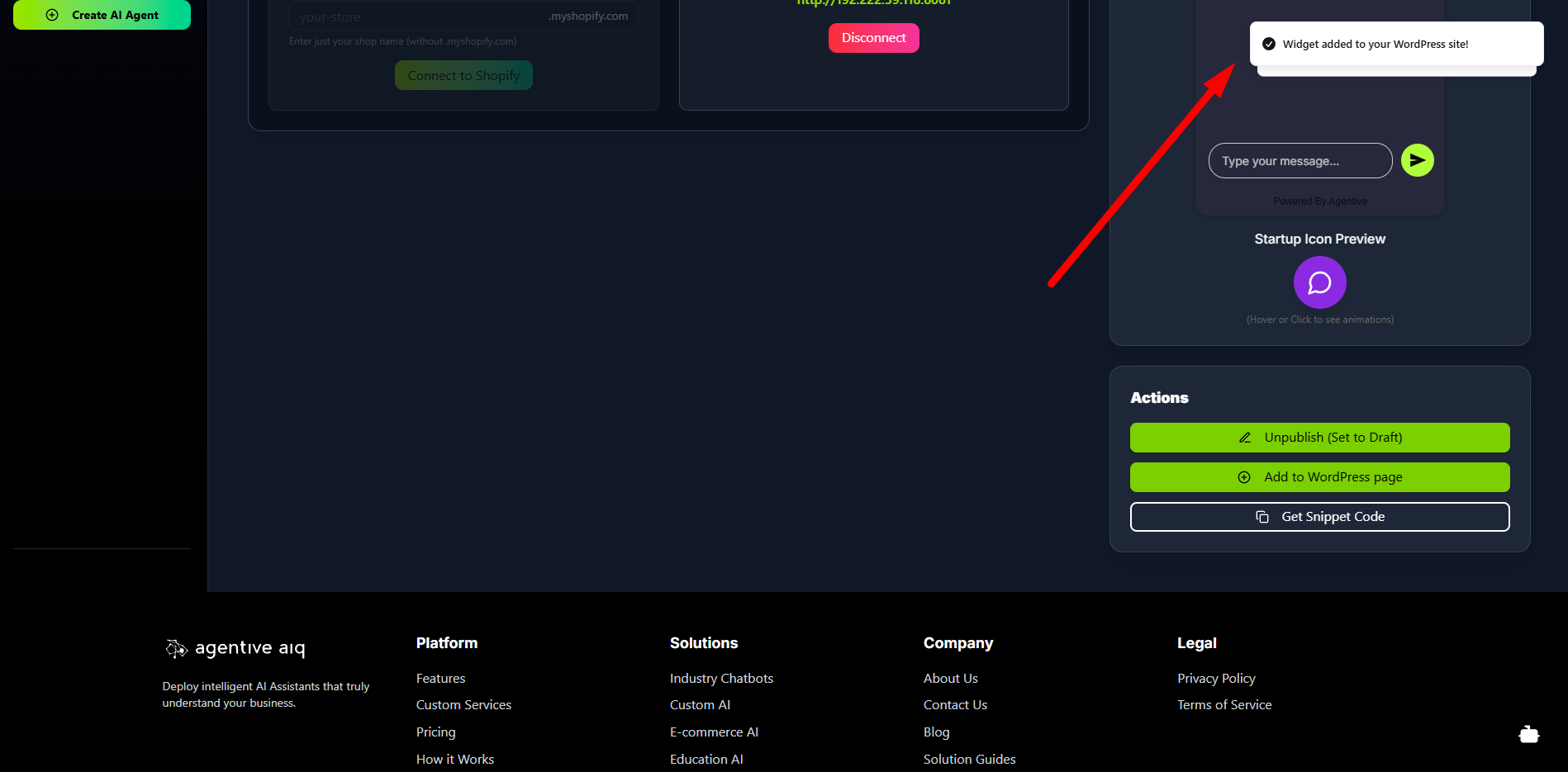Click Connect to Shopify button
The image size is (1568, 772).
click(x=463, y=75)
